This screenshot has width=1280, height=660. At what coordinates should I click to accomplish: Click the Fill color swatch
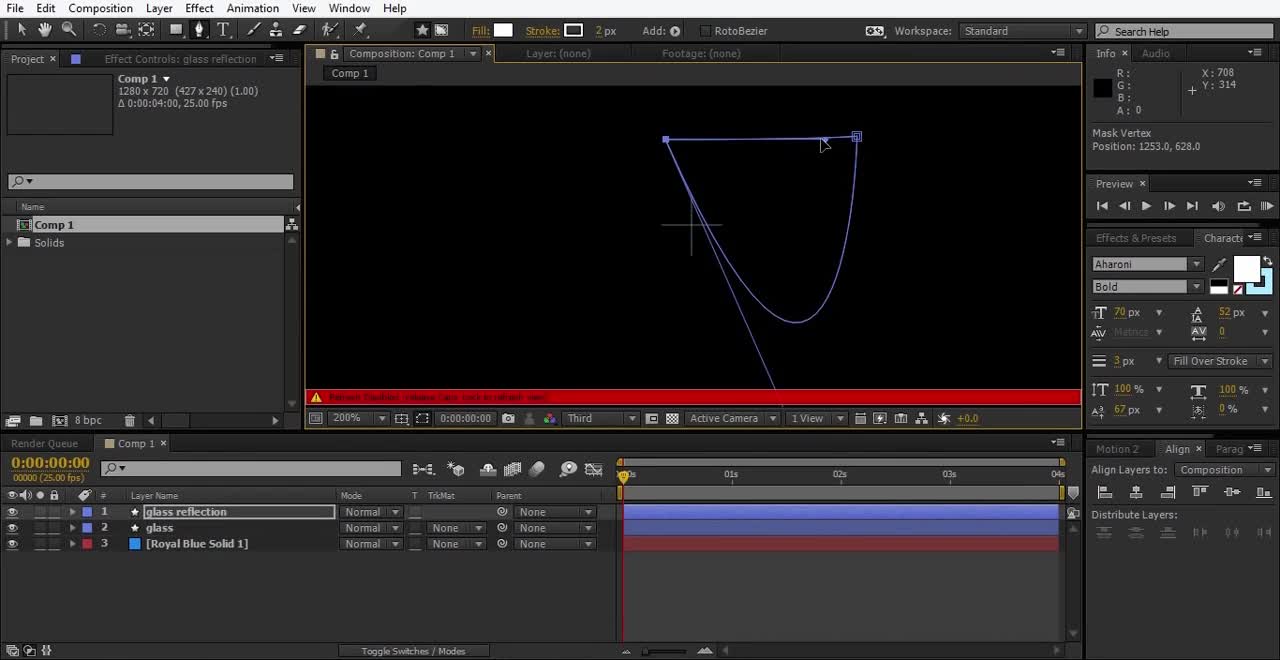pyautogui.click(x=503, y=31)
